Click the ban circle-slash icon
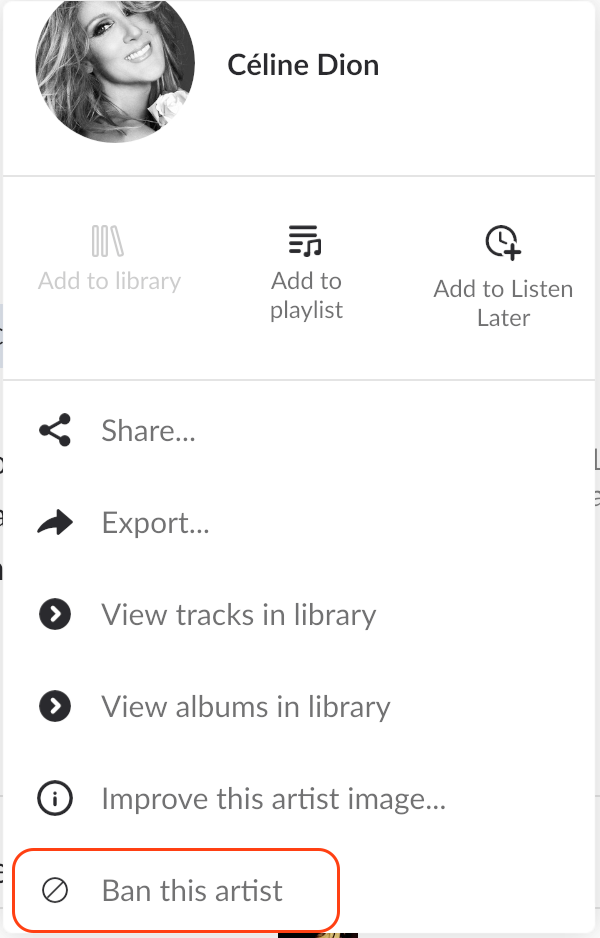This screenshot has width=600, height=938. click(x=55, y=890)
